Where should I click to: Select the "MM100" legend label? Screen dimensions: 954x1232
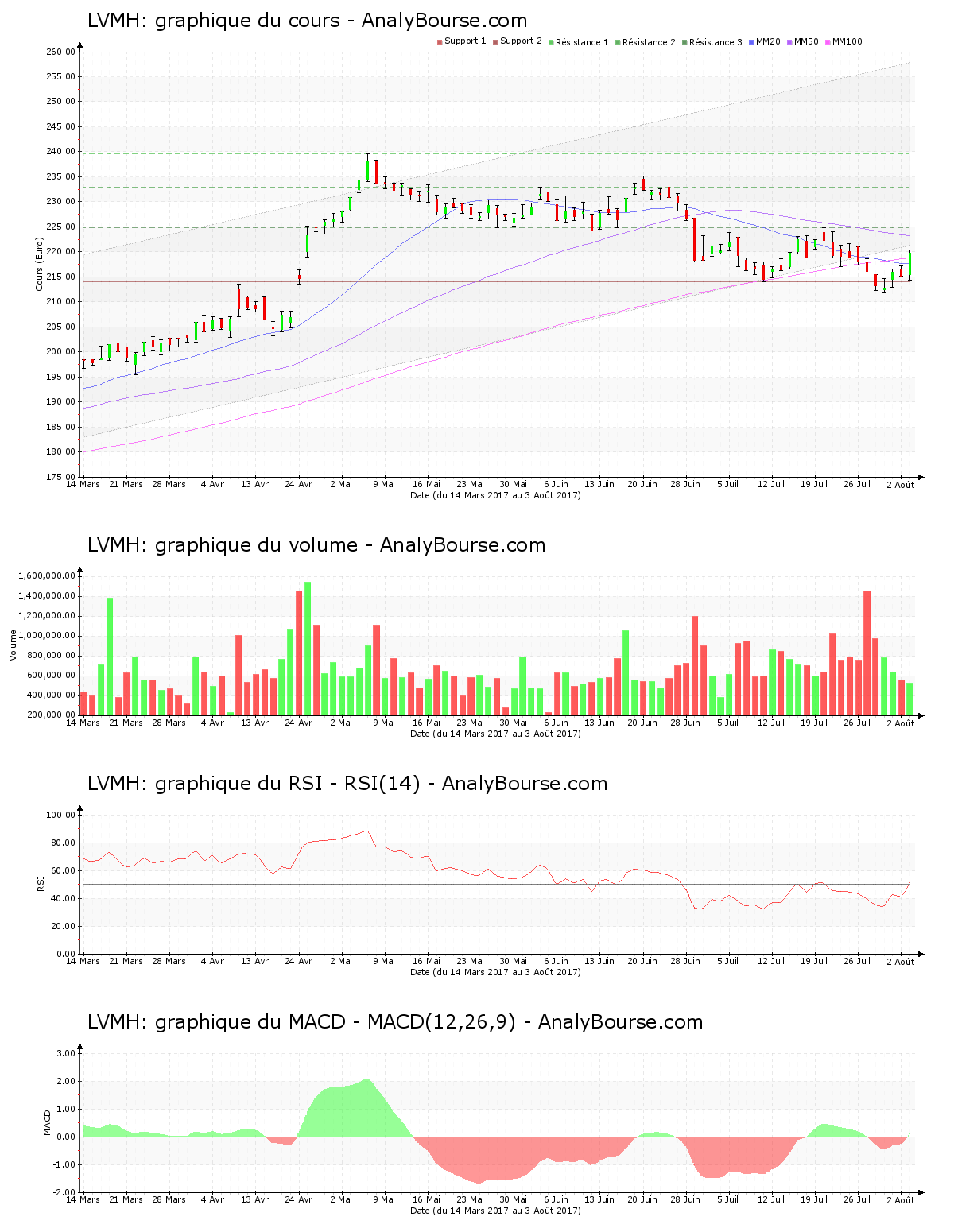click(847, 41)
